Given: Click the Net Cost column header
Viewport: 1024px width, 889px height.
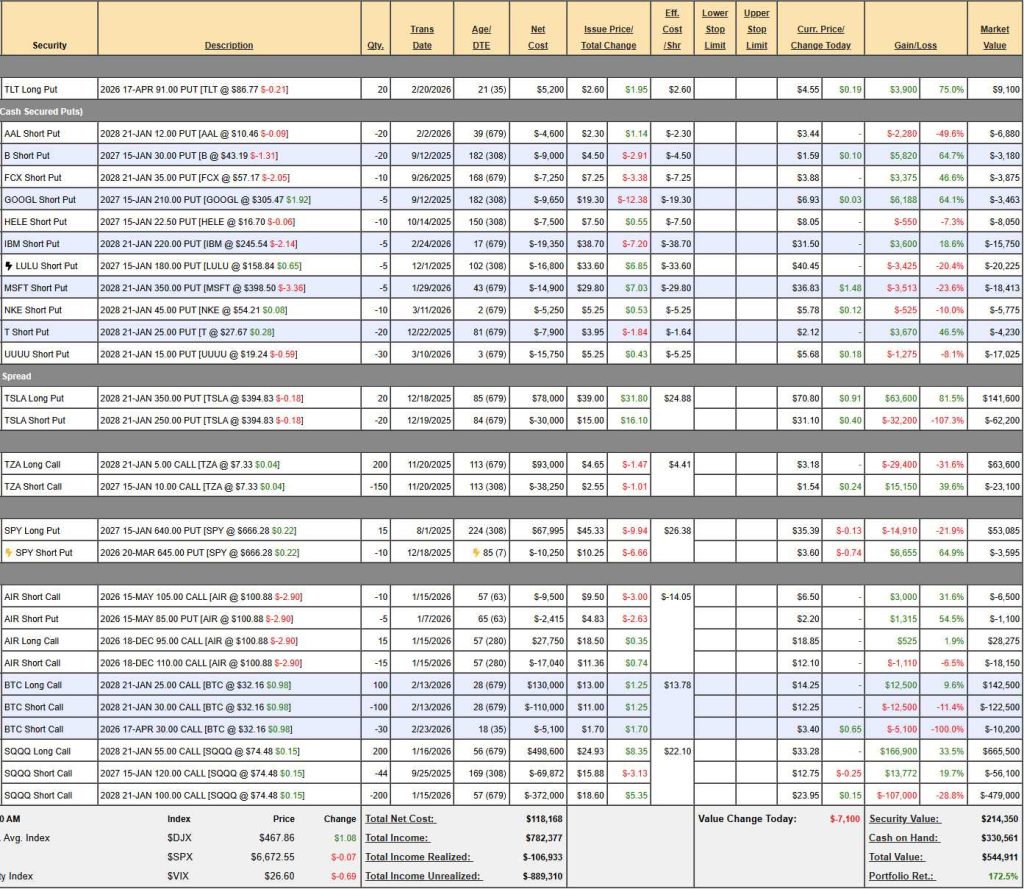Looking at the screenshot, I should pos(538,37).
